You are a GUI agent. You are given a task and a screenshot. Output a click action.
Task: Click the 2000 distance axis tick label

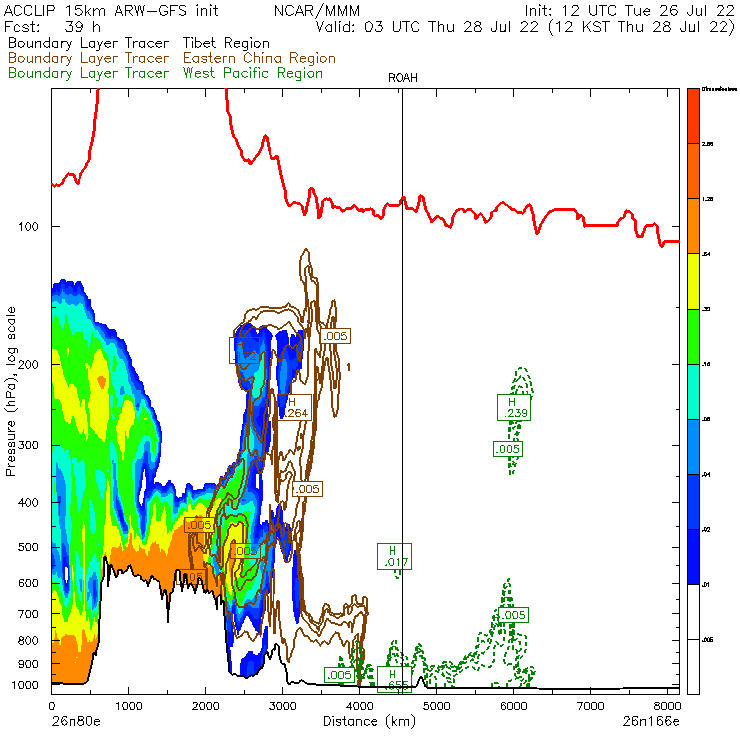pos(205,706)
